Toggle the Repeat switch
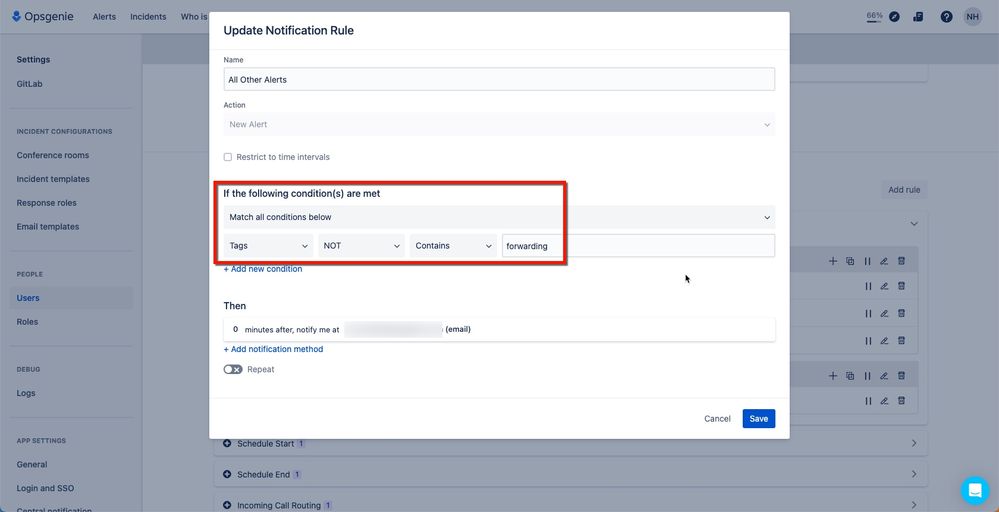The width and height of the screenshot is (999, 512). click(233, 369)
